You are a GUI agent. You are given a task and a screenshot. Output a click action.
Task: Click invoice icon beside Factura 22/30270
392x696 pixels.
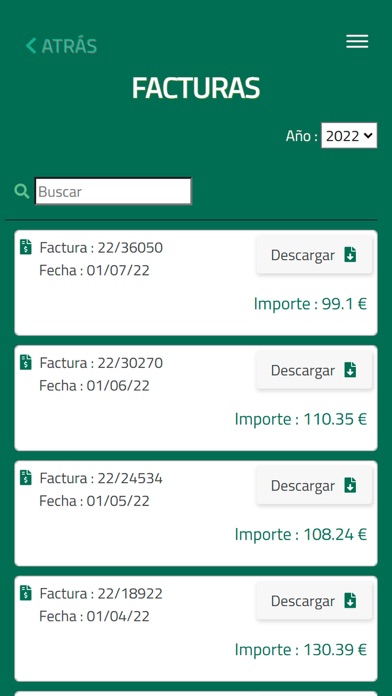click(26, 362)
